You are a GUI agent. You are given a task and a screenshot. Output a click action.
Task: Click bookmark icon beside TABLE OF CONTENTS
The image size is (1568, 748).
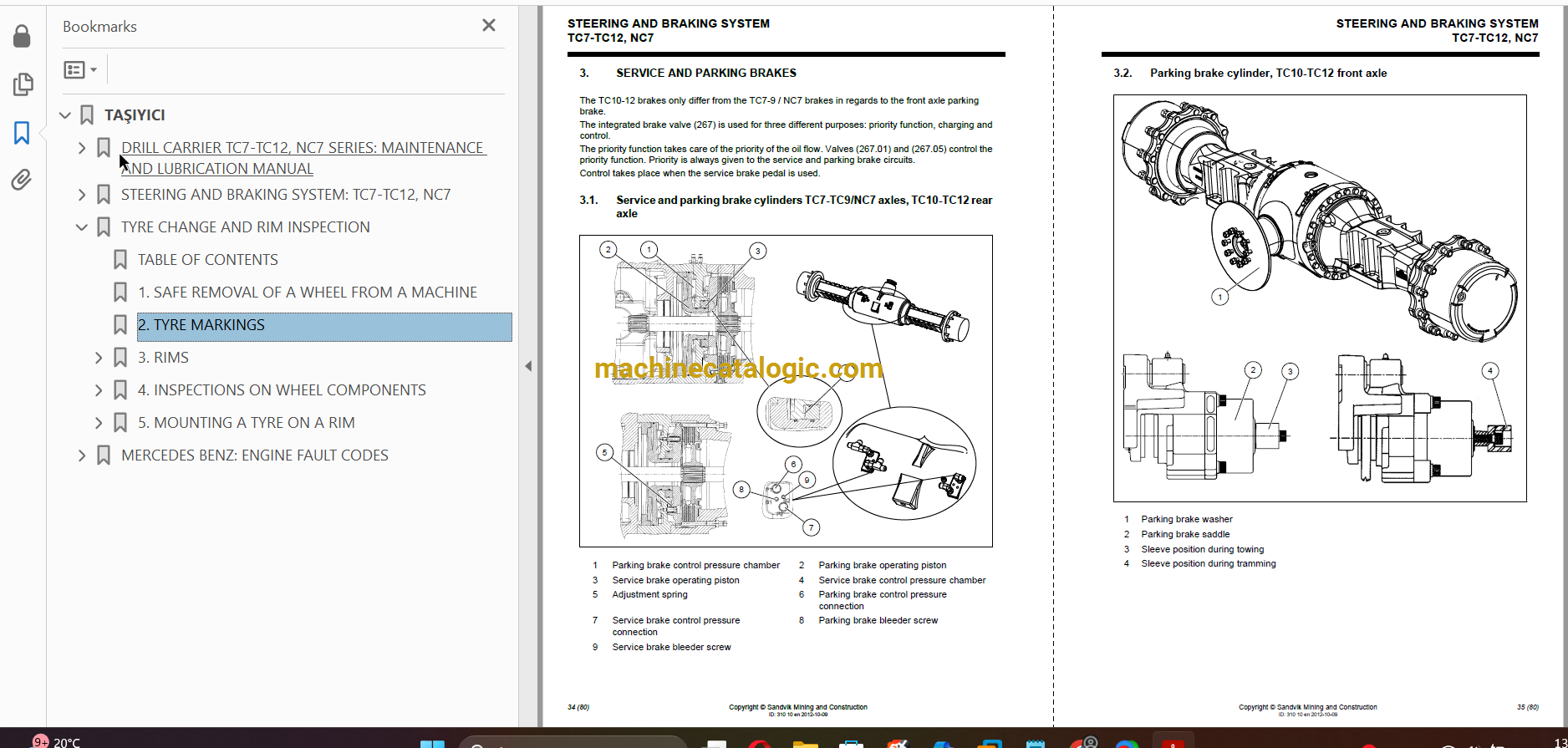[x=120, y=260]
